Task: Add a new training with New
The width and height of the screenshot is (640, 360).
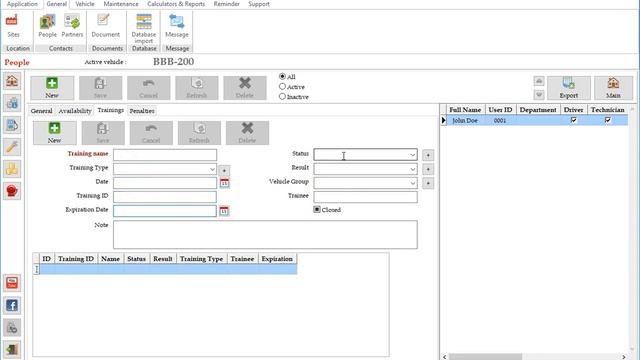Action: (54, 133)
